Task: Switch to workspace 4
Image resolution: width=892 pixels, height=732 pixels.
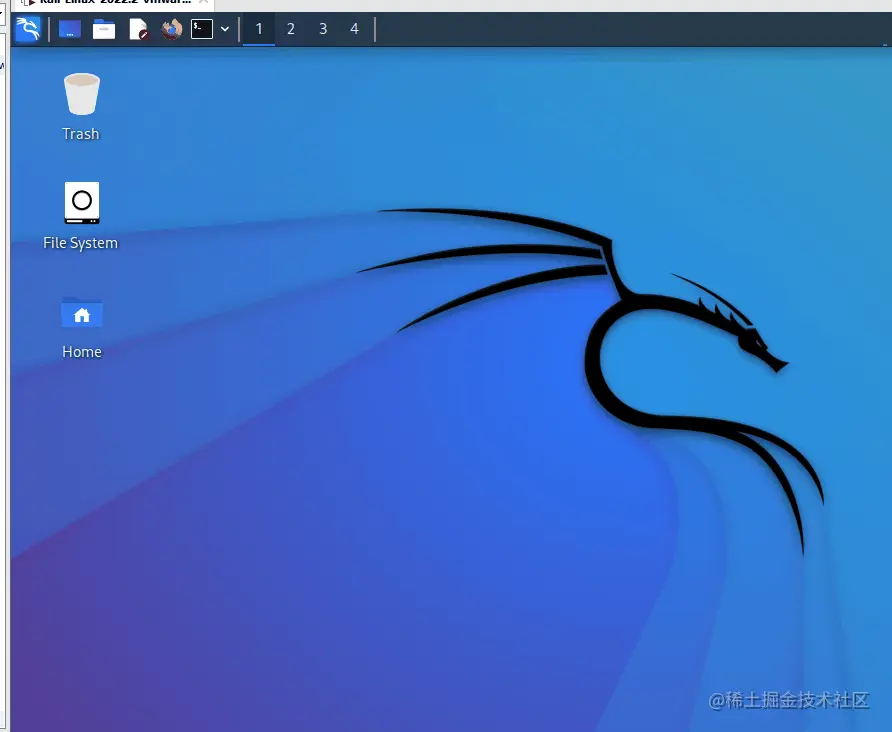Action: point(354,29)
